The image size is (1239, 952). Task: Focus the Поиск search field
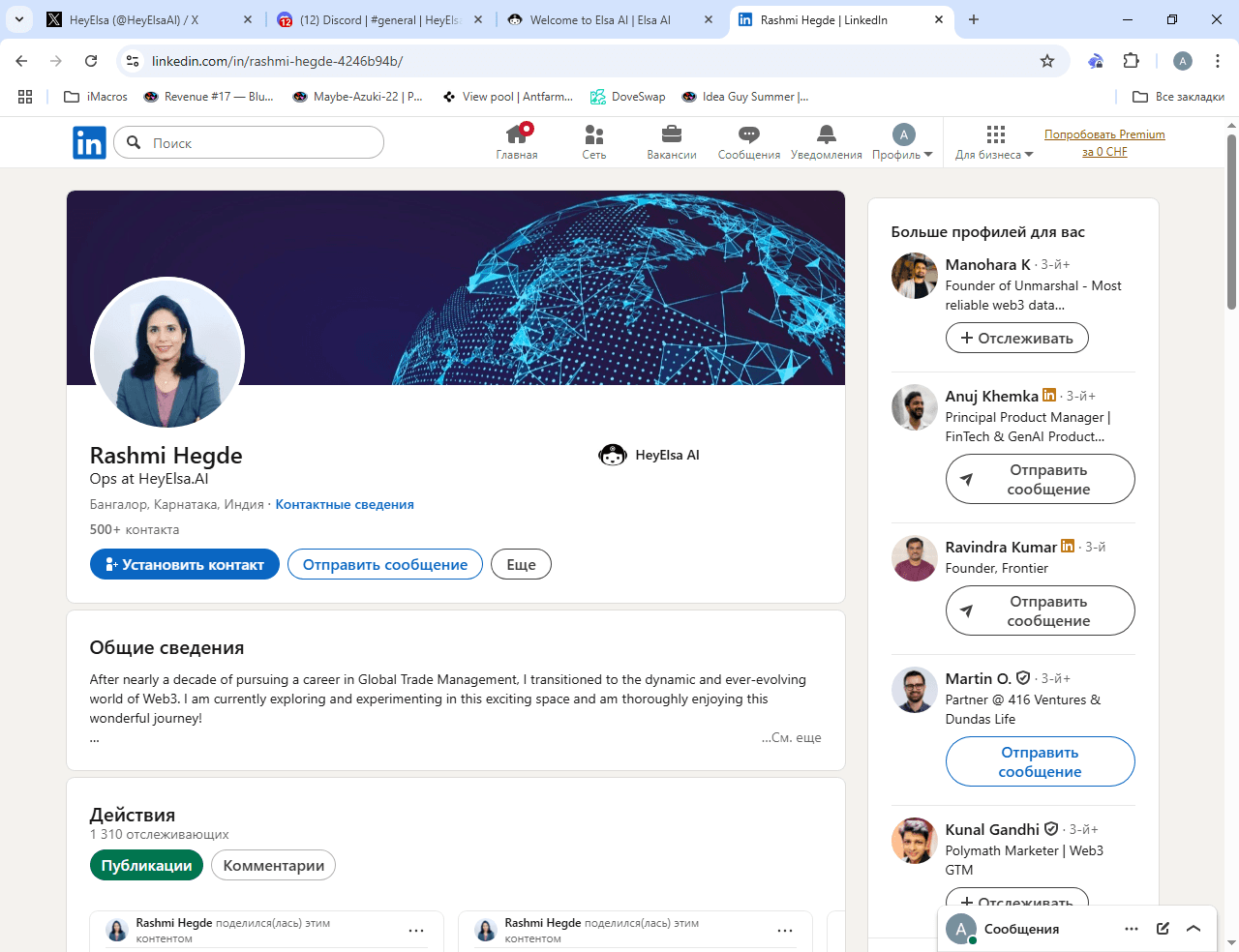tap(249, 142)
